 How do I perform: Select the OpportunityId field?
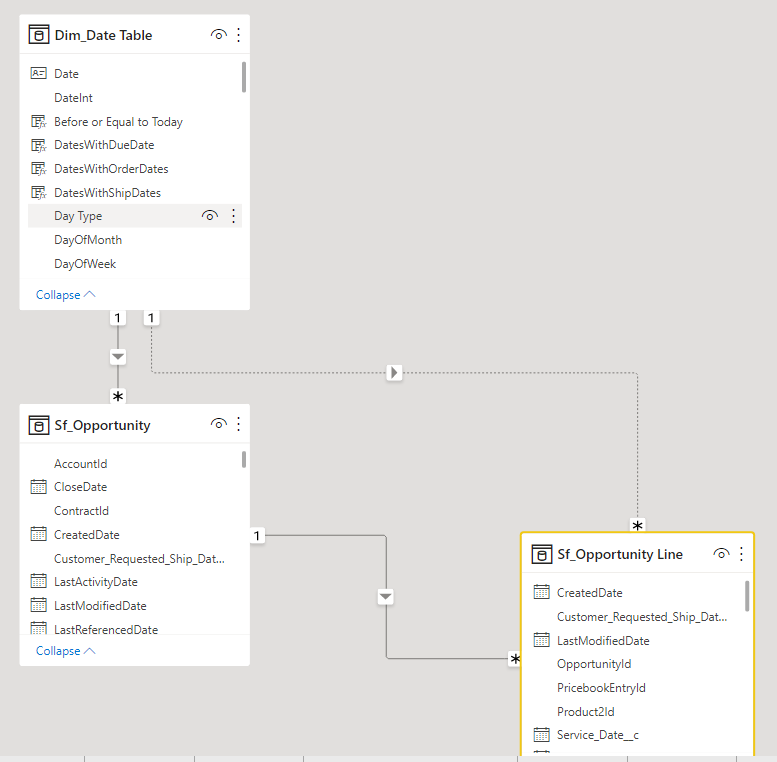(638, 664)
